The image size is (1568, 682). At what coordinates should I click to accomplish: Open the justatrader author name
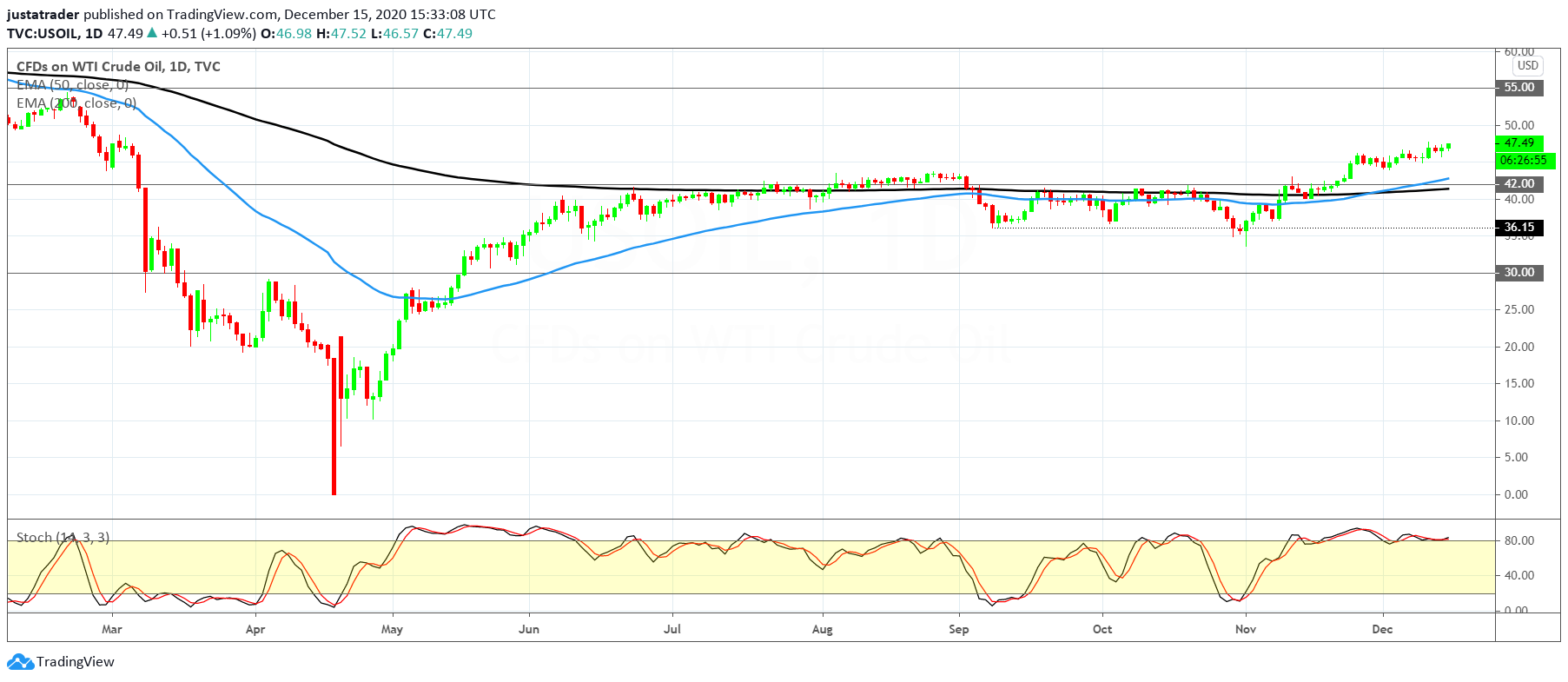[43, 15]
